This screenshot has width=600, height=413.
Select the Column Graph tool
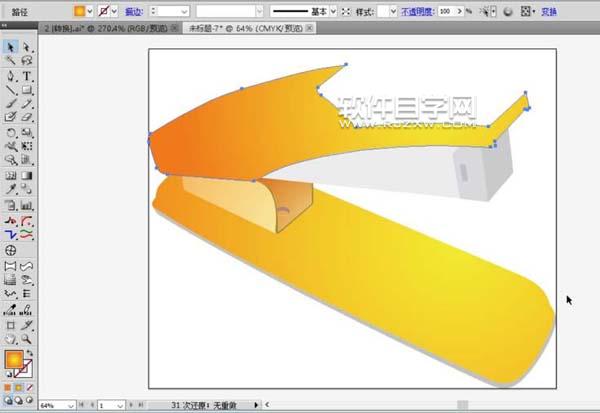[x=26, y=206]
